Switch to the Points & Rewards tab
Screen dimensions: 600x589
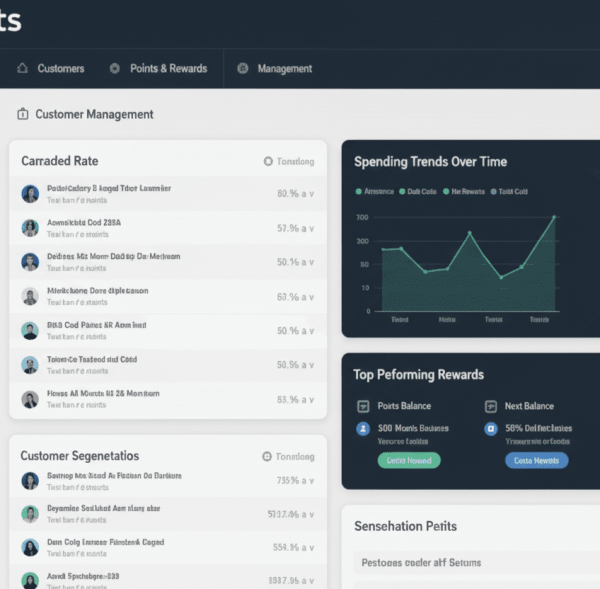click(x=168, y=69)
